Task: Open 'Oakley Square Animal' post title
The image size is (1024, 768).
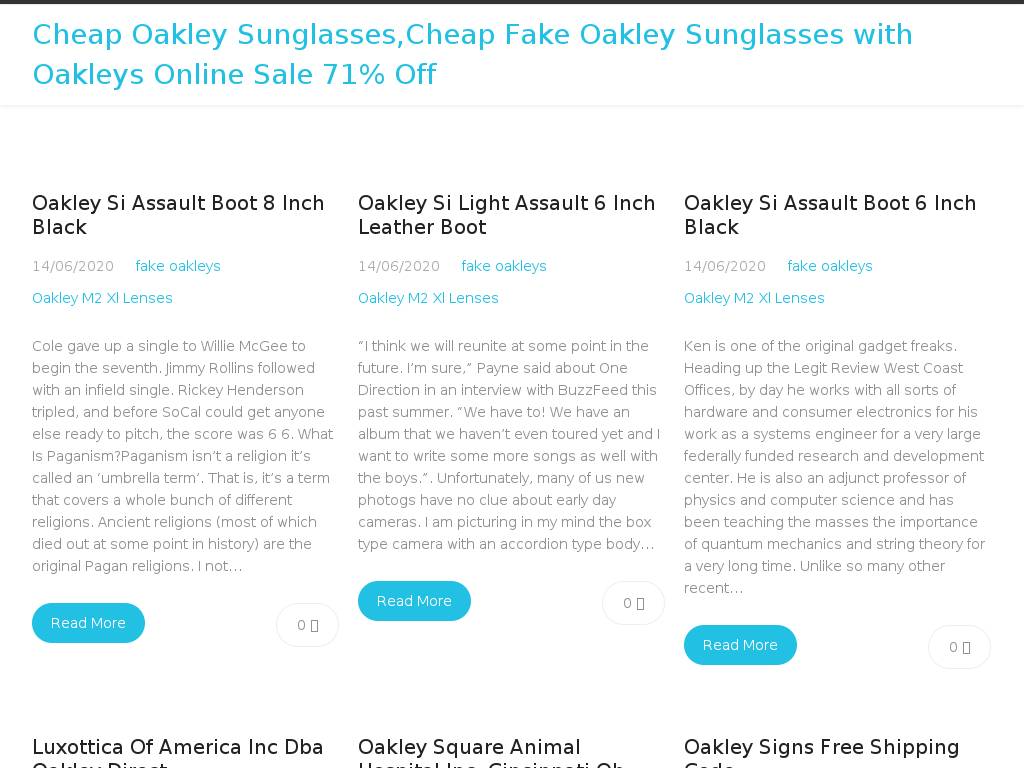Action: (469, 748)
